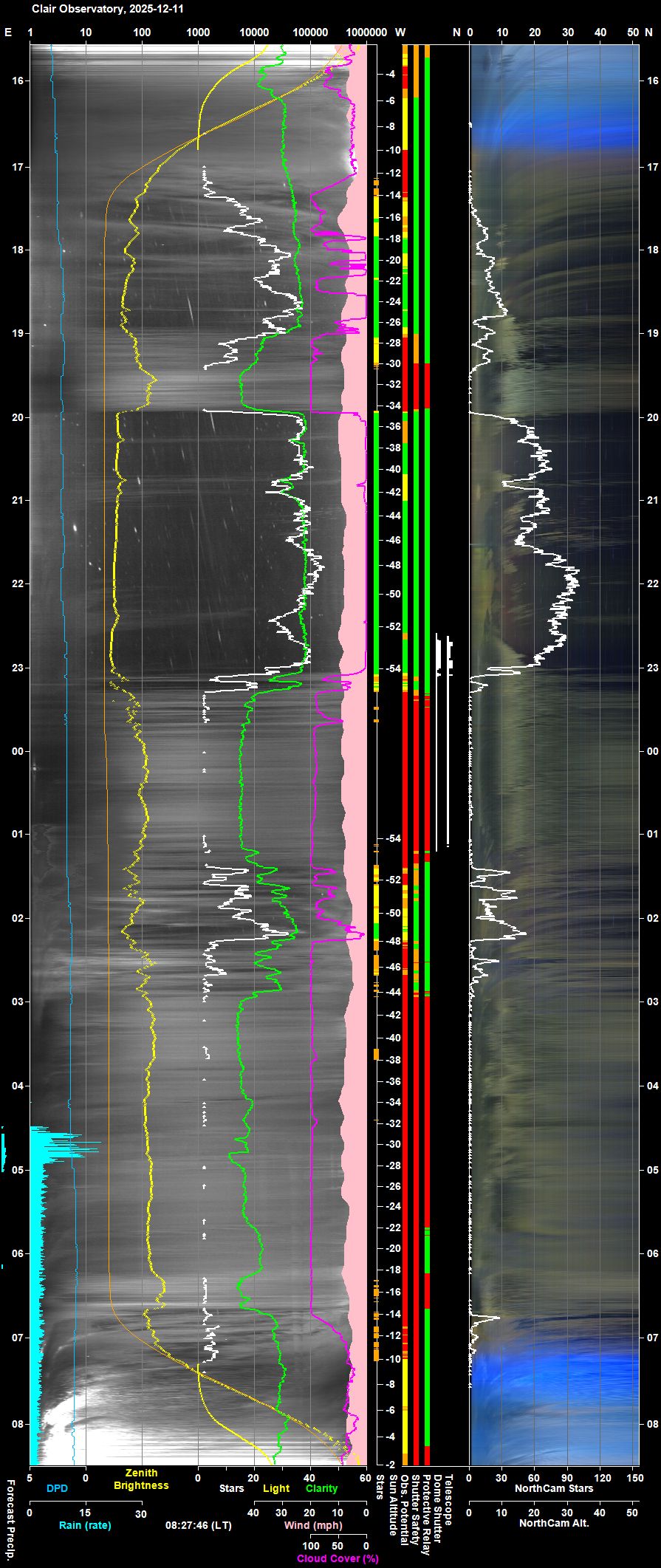Click the W direction label at top
Screen dimensions: 661x1568
pyautogui.click(x=400, y=32)
